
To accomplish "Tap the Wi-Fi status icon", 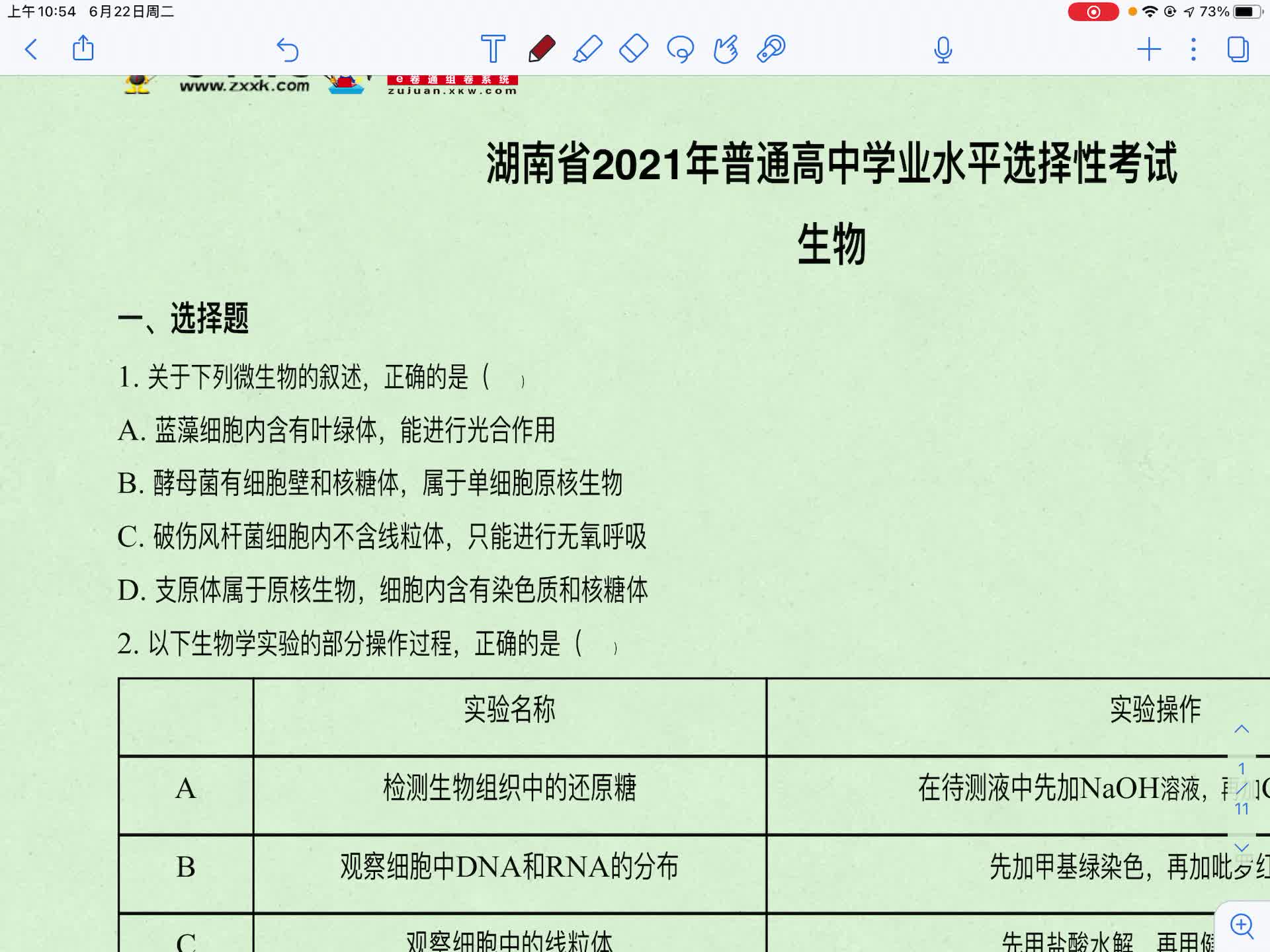I will pyautogui.click(x=1150, y=12).
